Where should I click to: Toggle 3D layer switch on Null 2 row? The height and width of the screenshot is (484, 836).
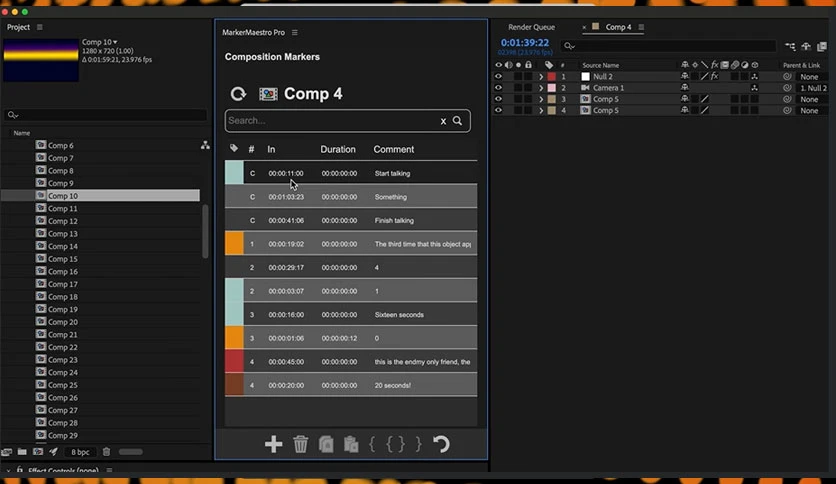click(754, 77)
